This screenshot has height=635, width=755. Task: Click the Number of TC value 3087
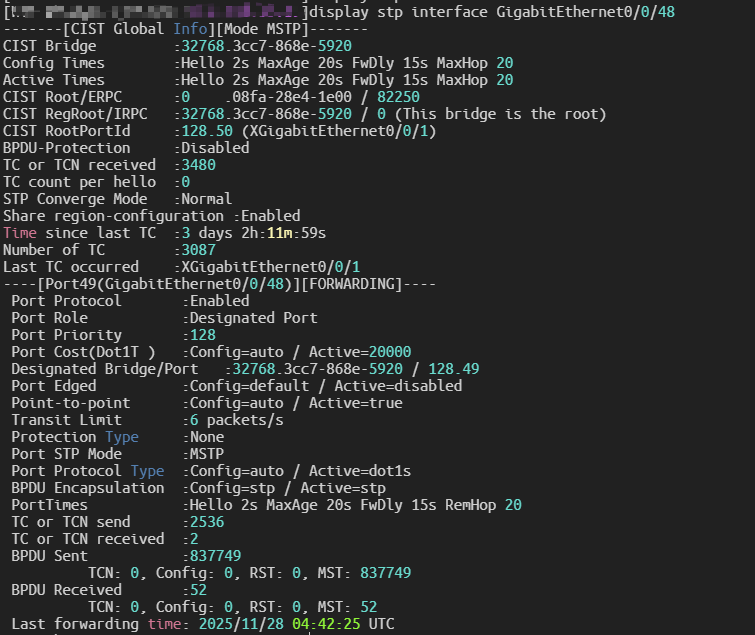point(196,250)
